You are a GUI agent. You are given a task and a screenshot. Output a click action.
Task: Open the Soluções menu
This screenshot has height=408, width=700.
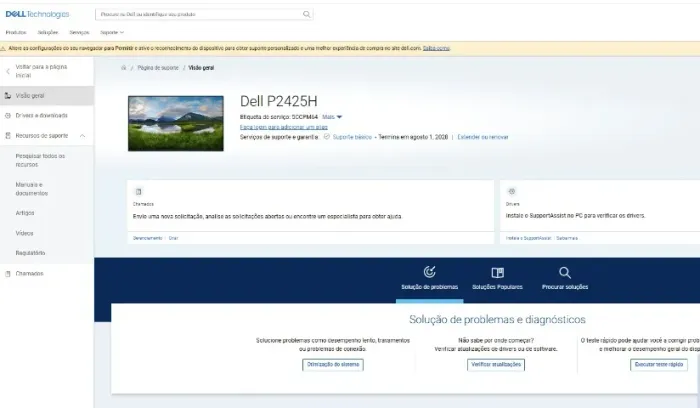click(x=48, y=33)
